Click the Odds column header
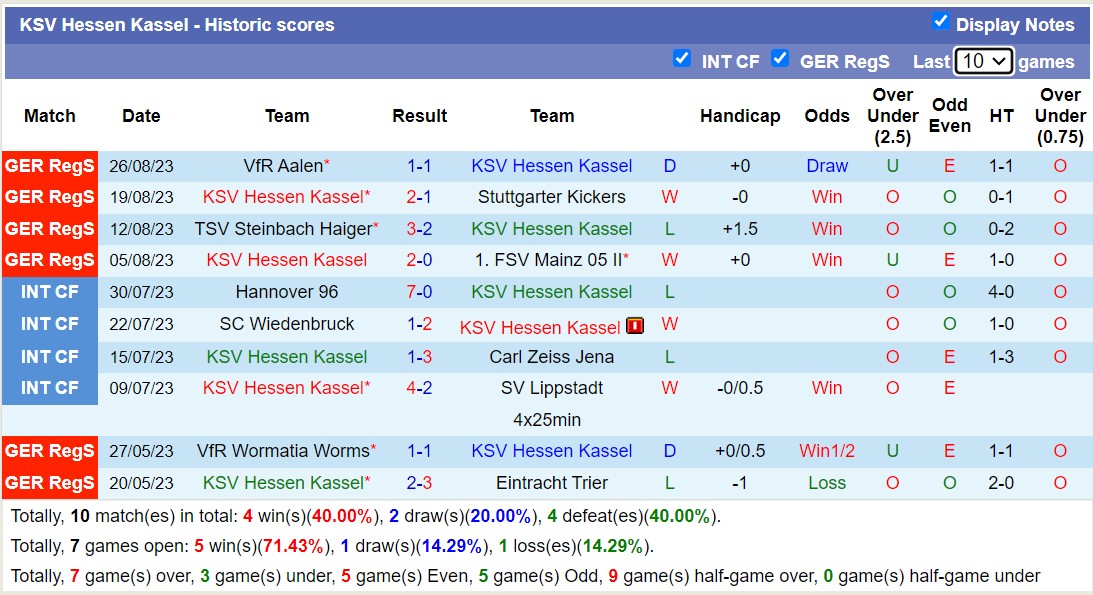The height and width of the screenshot is (595, 1093). click(x=827, y=116)
